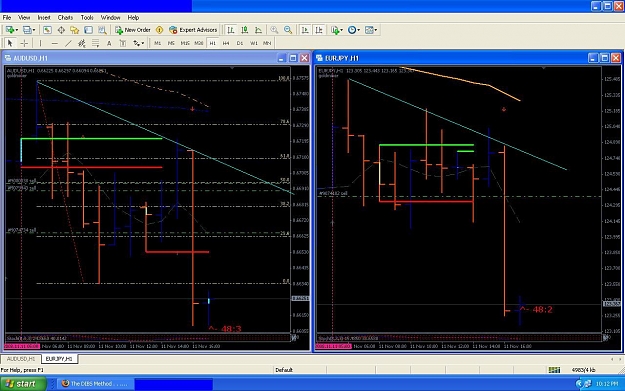Expand the Profiles dropdown arrow
625x391 pixels.
point(34,30)
